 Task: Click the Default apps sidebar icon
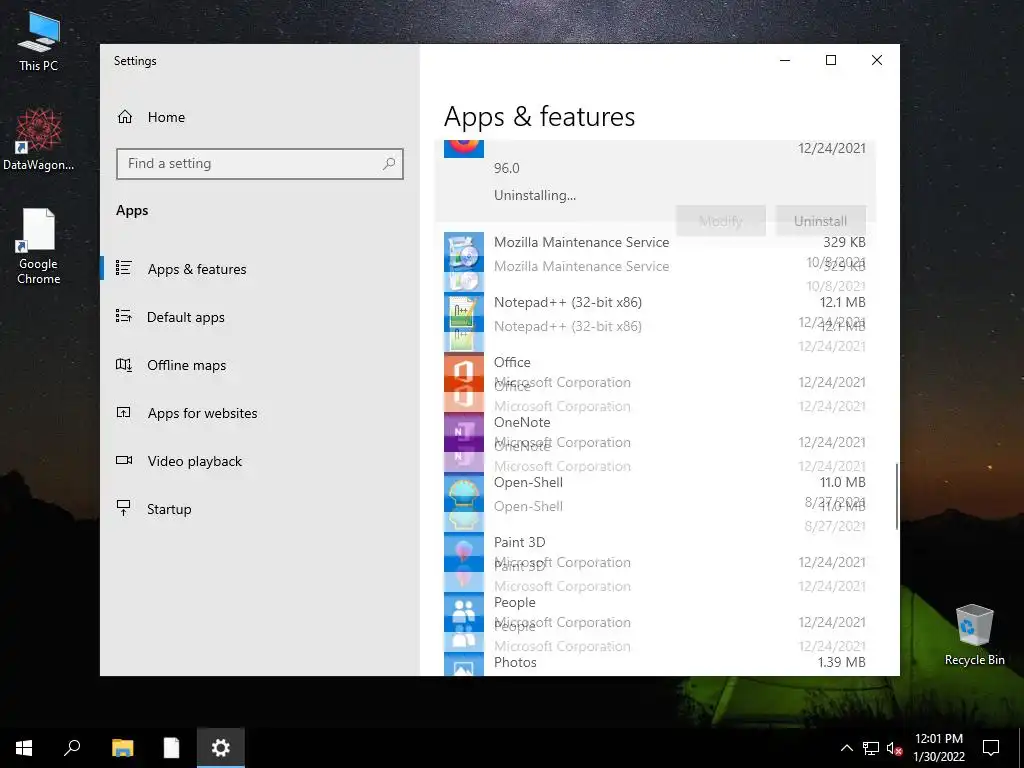point(123,316)
